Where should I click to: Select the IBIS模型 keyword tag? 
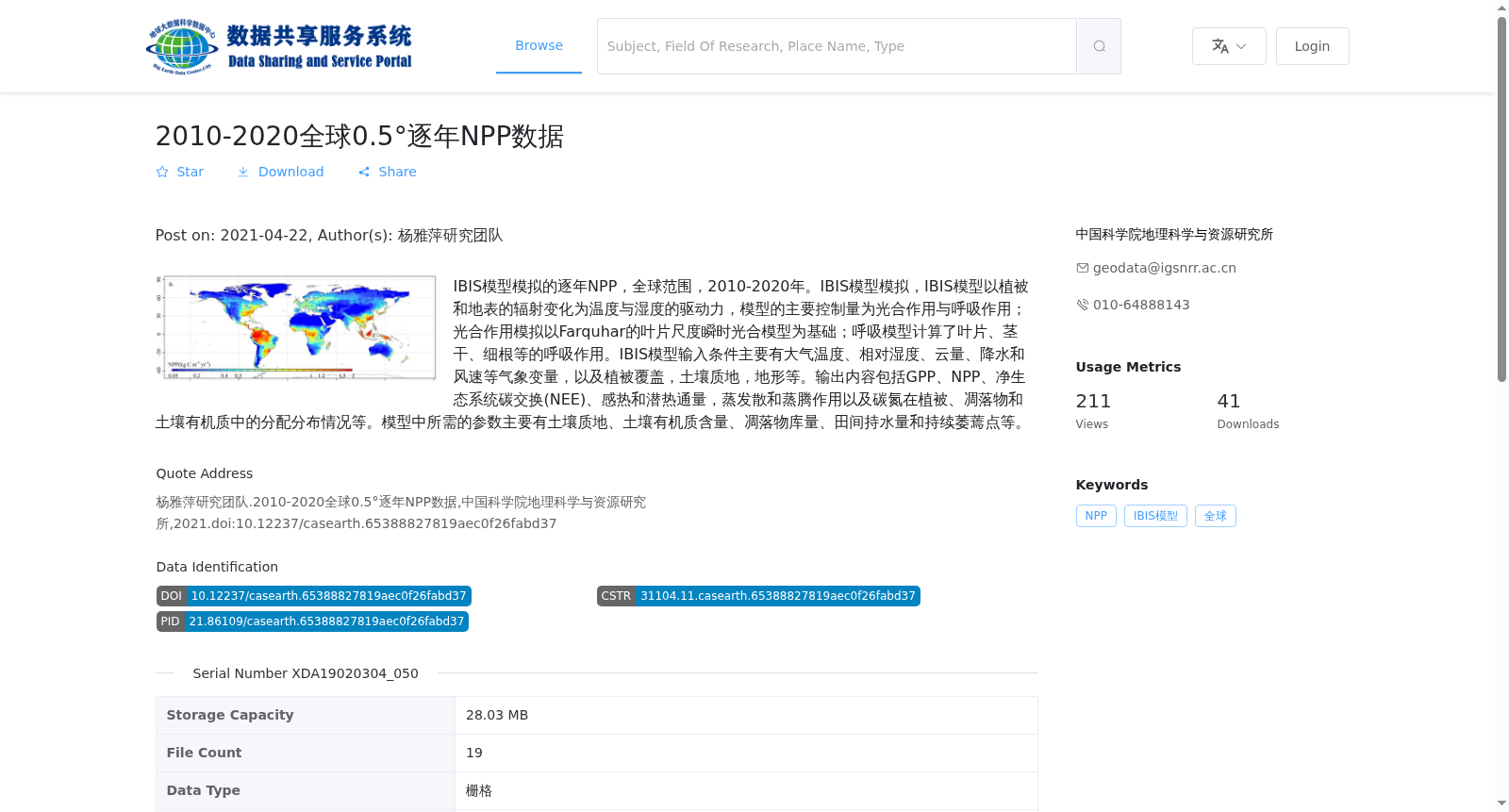pyautogui.click(x=1155, y=516)
